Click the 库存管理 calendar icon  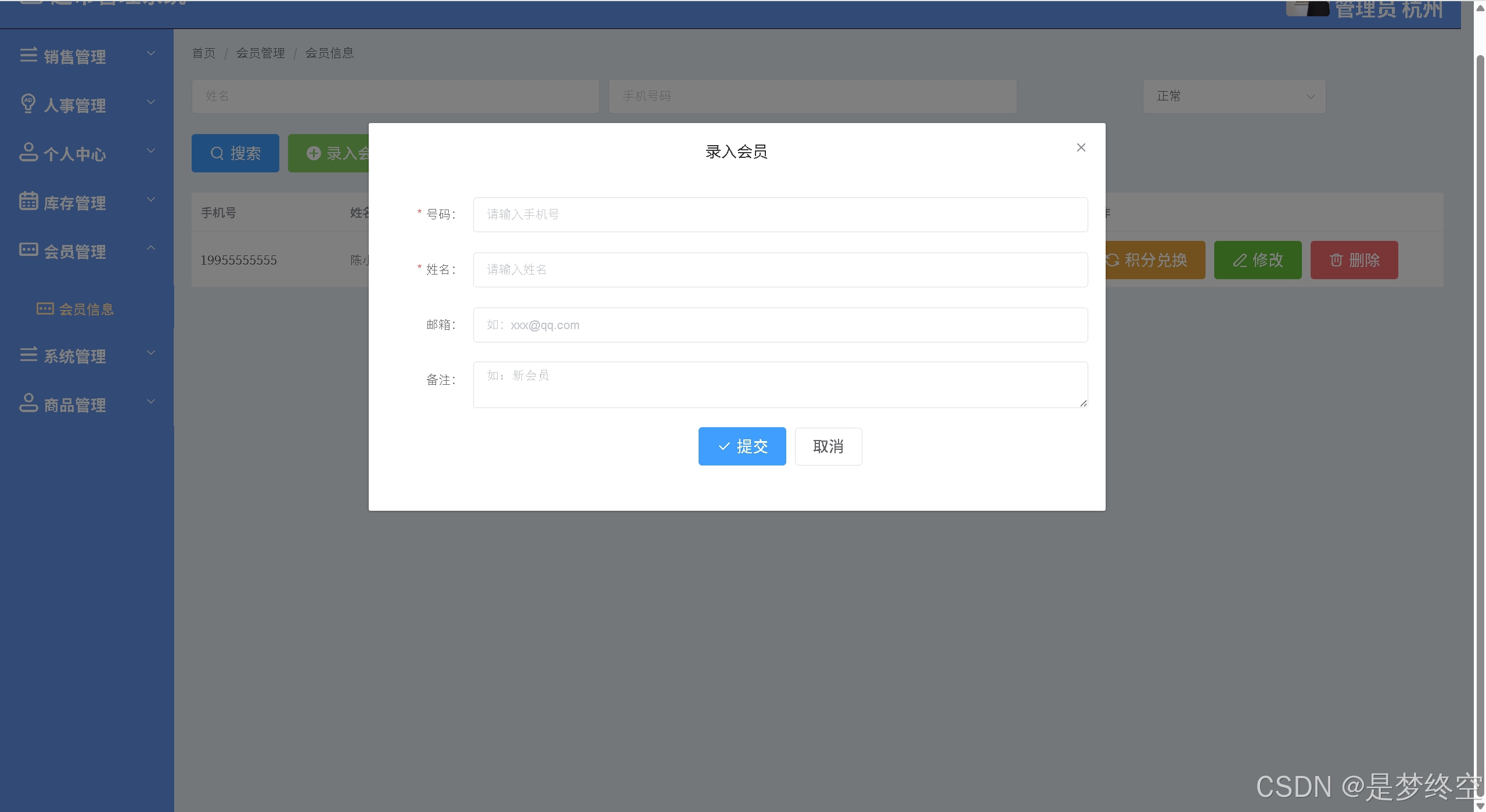point(28,201)
